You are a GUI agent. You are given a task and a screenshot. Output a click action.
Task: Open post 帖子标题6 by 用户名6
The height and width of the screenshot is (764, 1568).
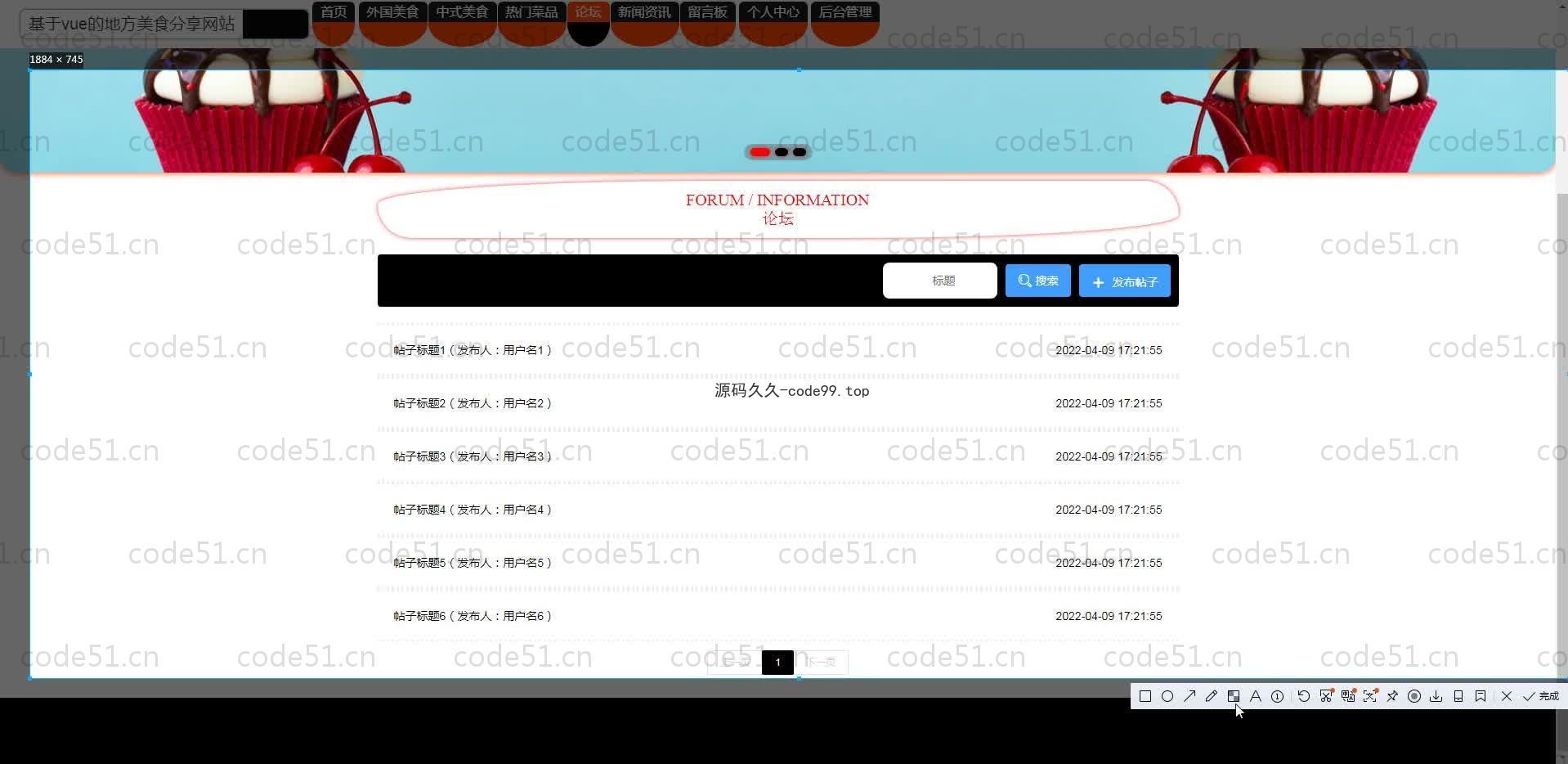click(x=777, y=616)
